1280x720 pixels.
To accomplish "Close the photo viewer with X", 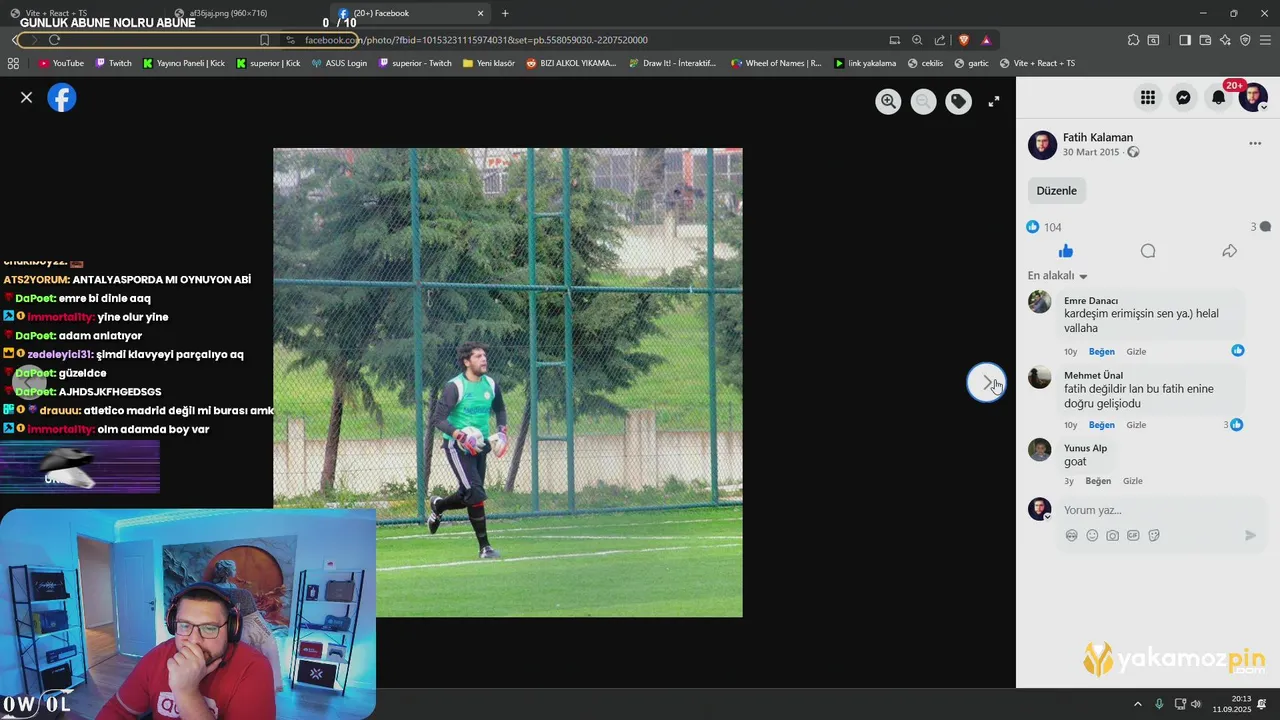I will click(26, 97).
